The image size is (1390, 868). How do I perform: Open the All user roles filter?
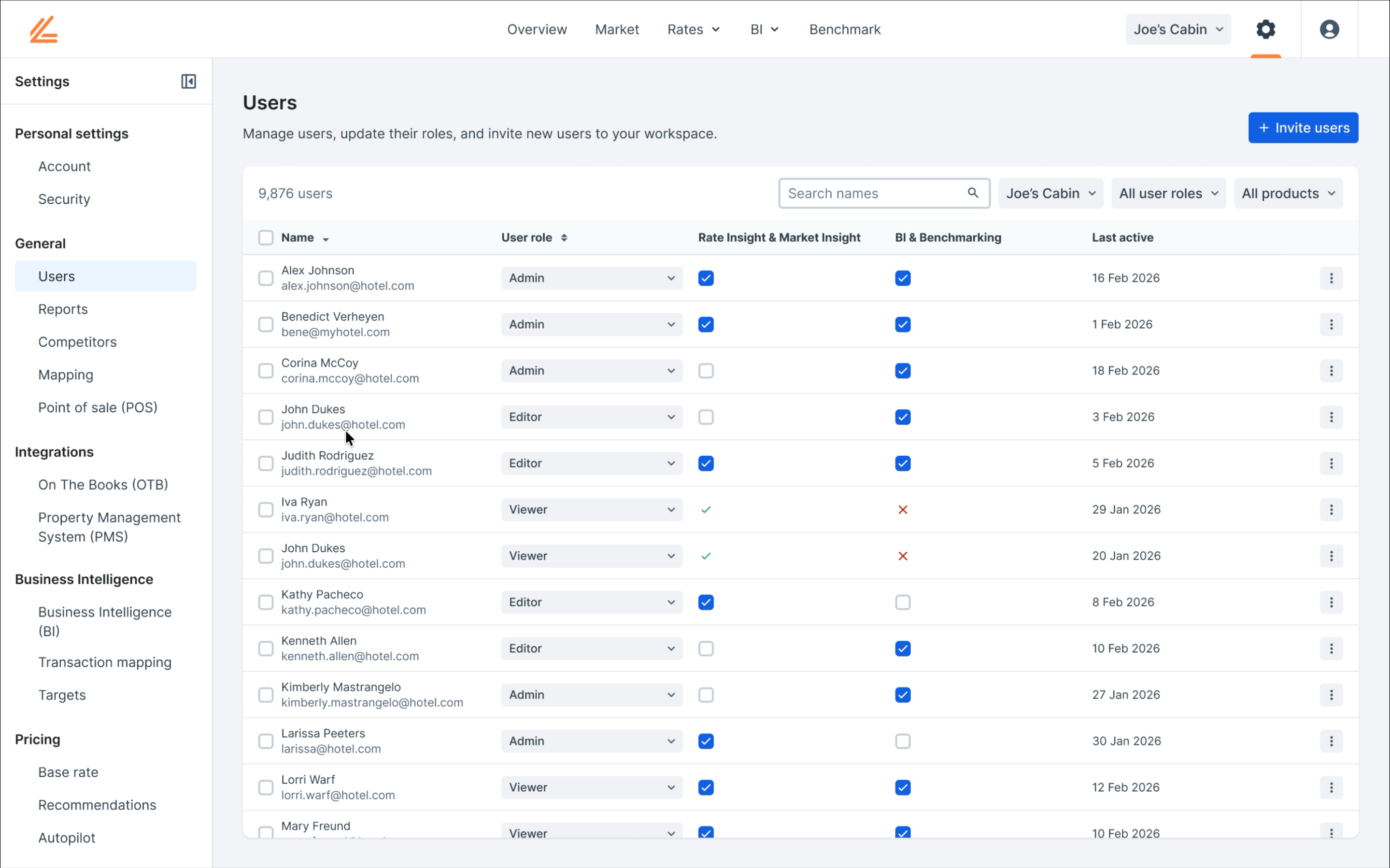[x=1168, y=194]
